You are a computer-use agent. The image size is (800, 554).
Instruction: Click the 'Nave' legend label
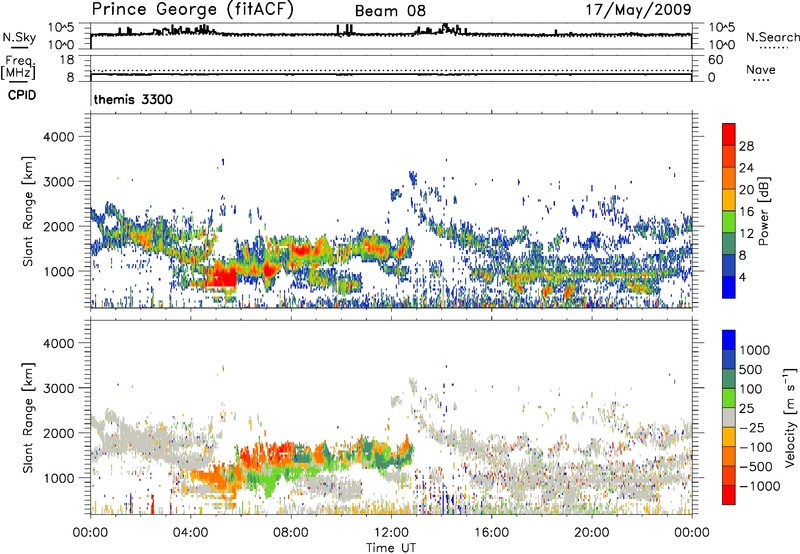(761, 69)
